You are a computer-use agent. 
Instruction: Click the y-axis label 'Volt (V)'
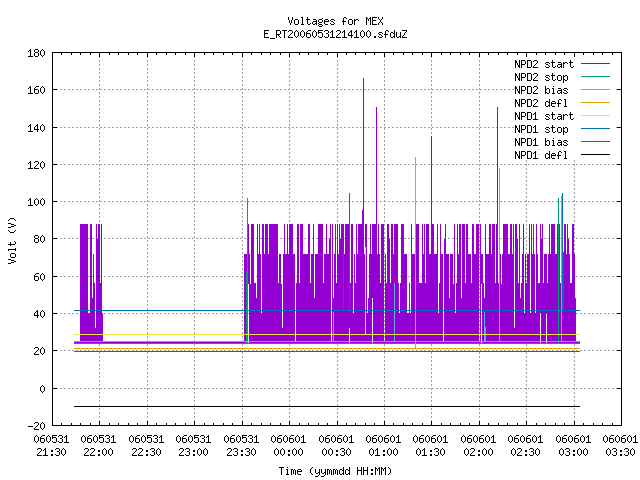pyautogui.click(x=12, y=240)
